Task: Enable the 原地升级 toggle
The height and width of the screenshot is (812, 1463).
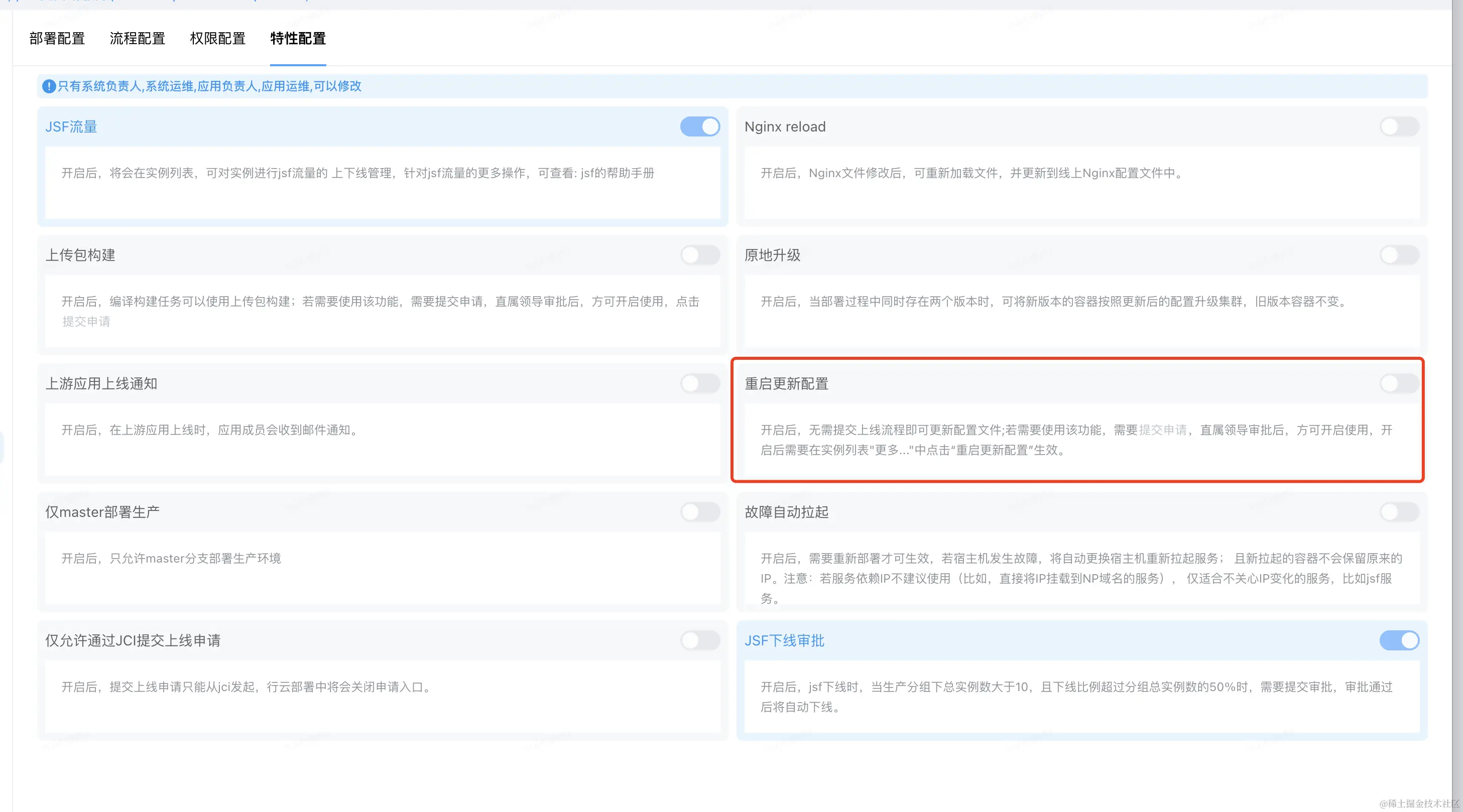Action: pyautogui.click(x=1399, y=255)
